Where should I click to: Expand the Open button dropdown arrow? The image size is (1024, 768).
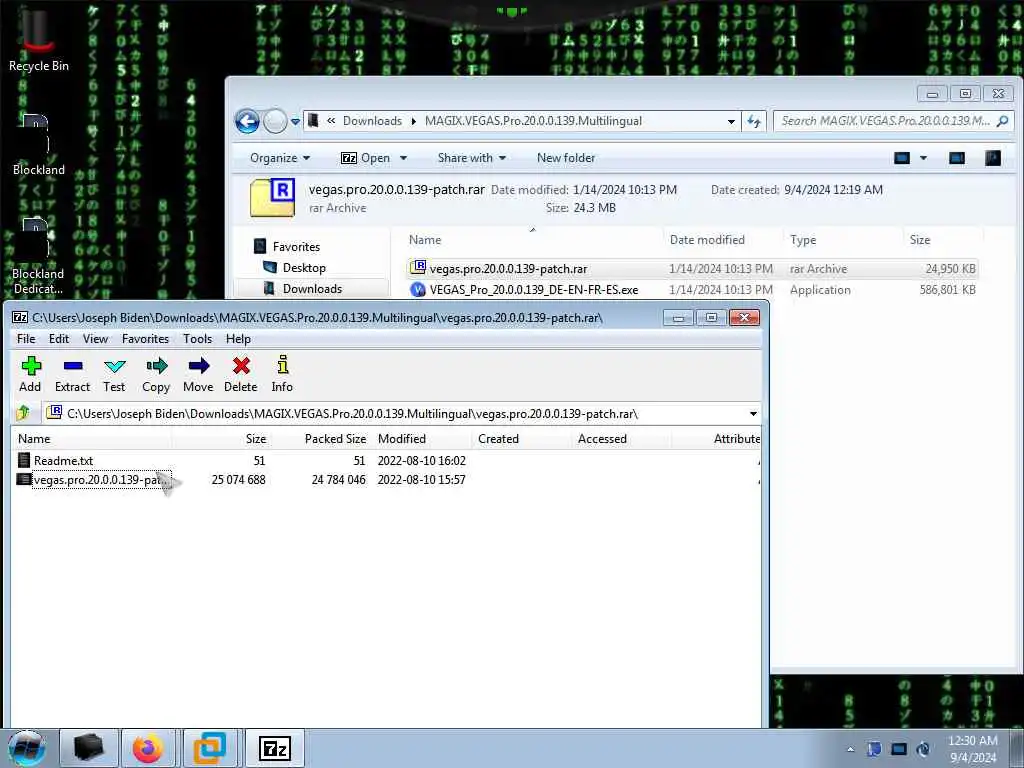coord(404,158)
